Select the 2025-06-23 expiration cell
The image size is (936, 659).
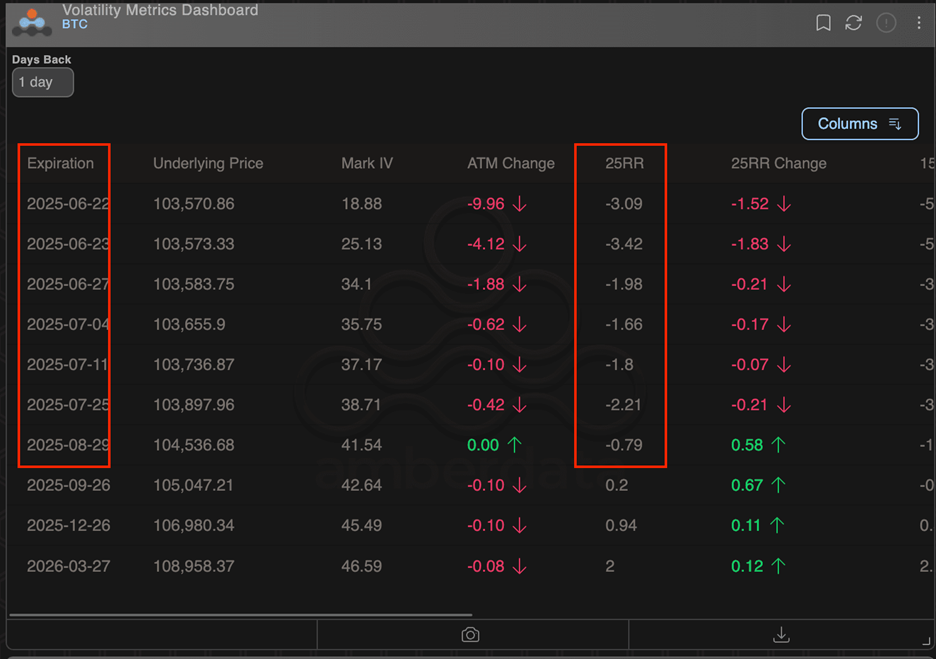tap(69, 244)
